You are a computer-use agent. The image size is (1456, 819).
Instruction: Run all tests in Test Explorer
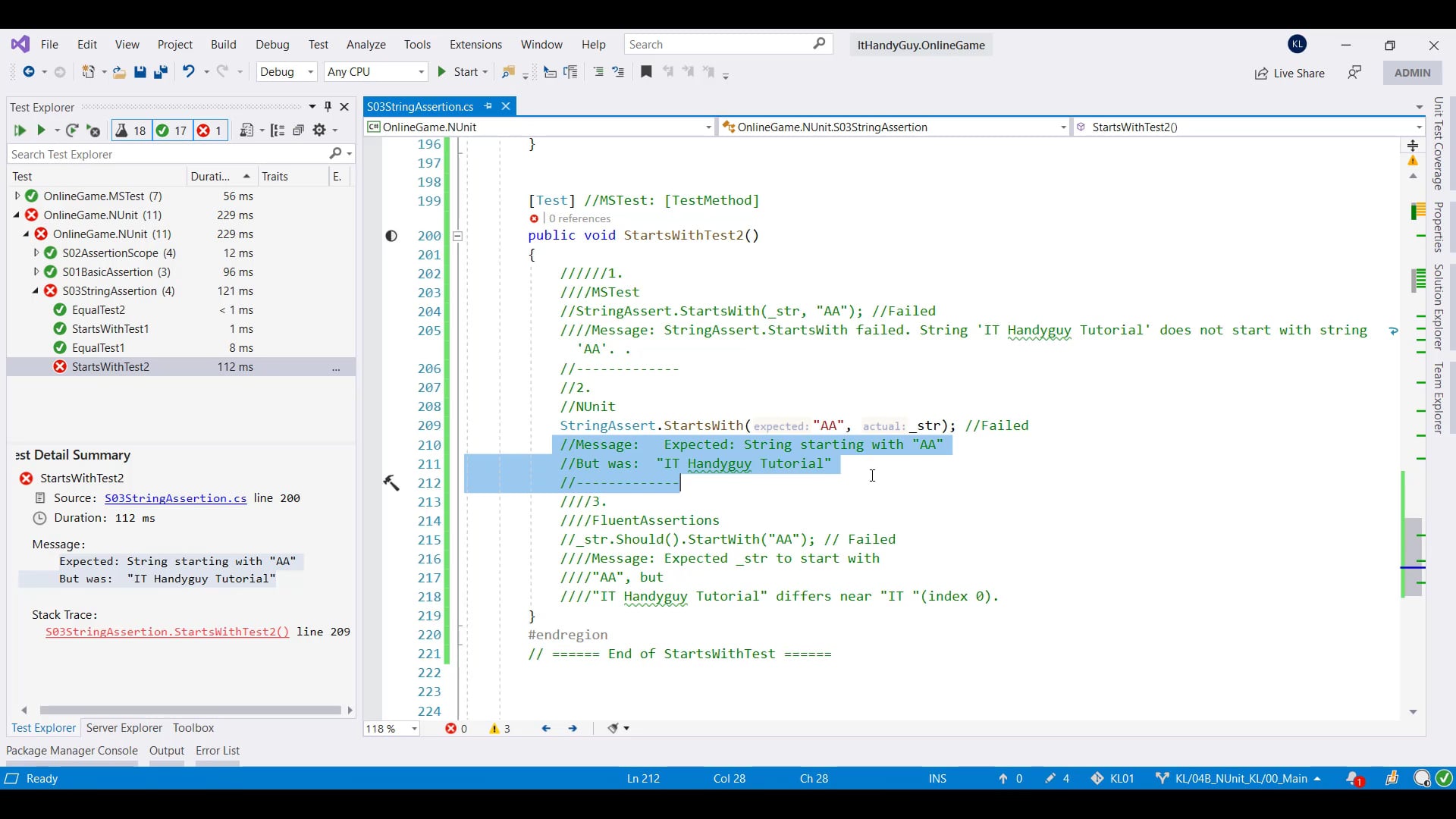click(x=20, y=130)
